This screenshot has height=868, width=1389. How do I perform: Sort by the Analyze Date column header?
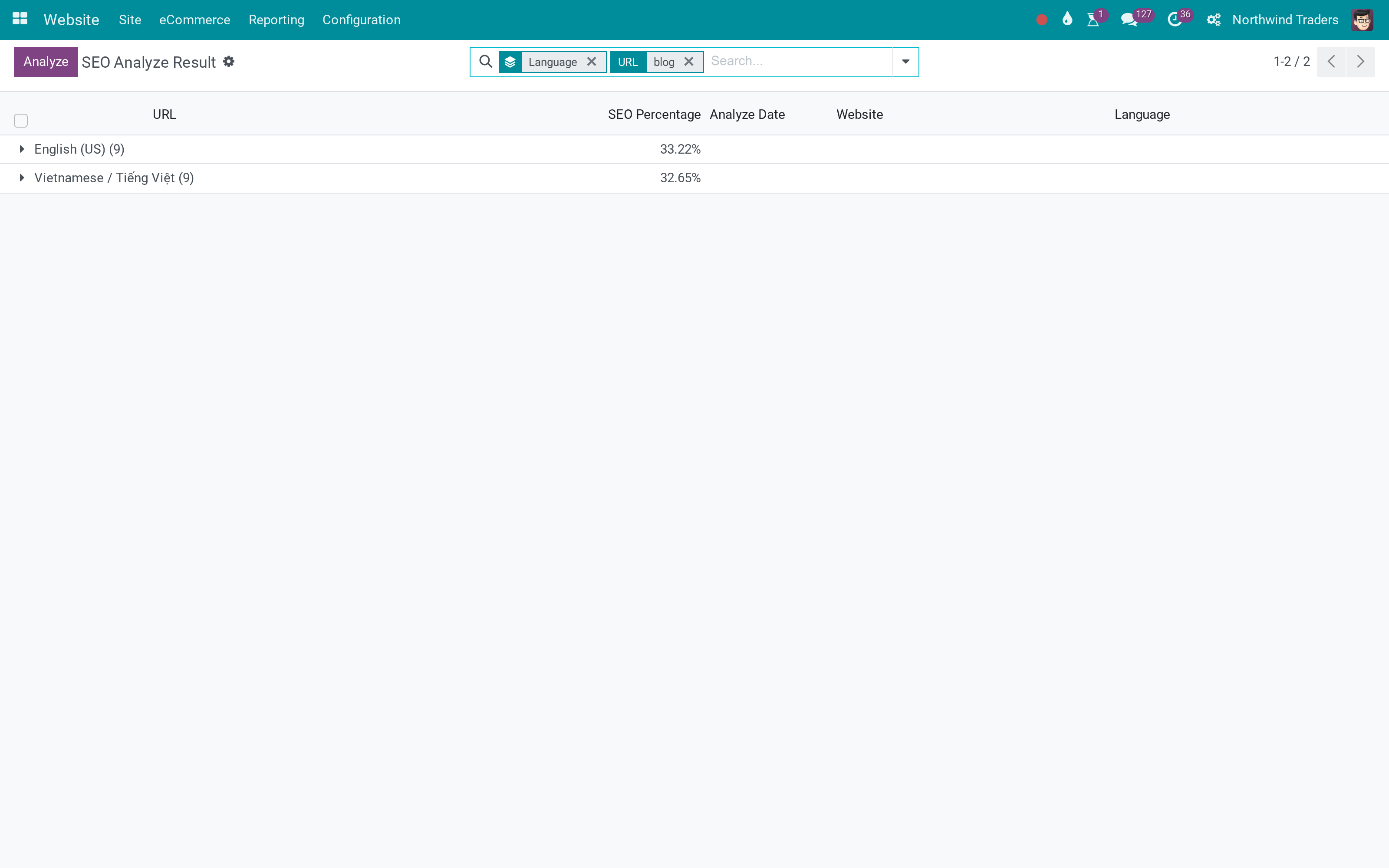click(x=747, y=114)
